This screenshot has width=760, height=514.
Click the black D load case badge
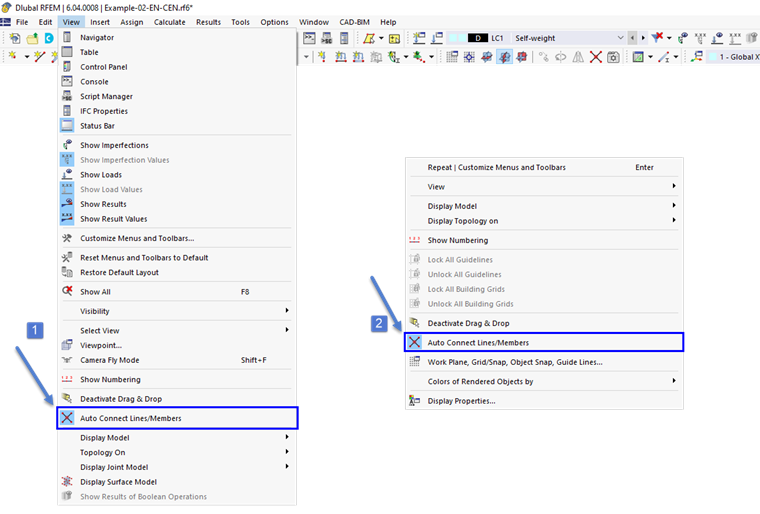478,38
